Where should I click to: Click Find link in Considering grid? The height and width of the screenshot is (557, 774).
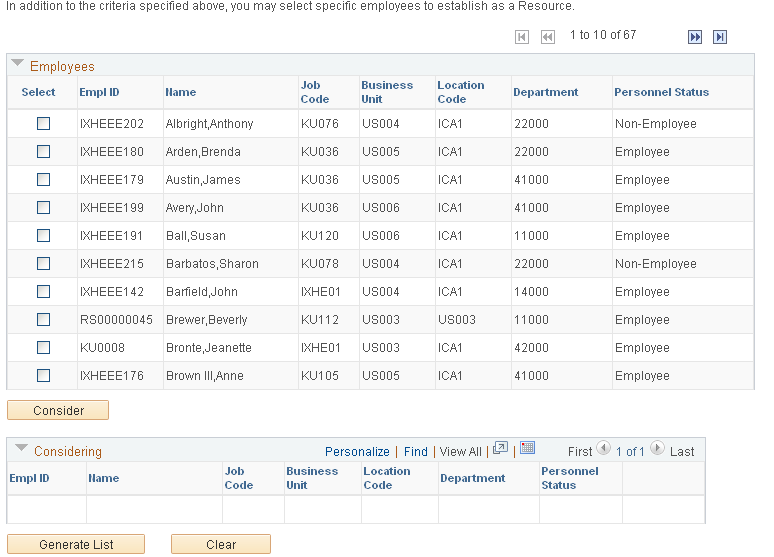click(416, 452)
